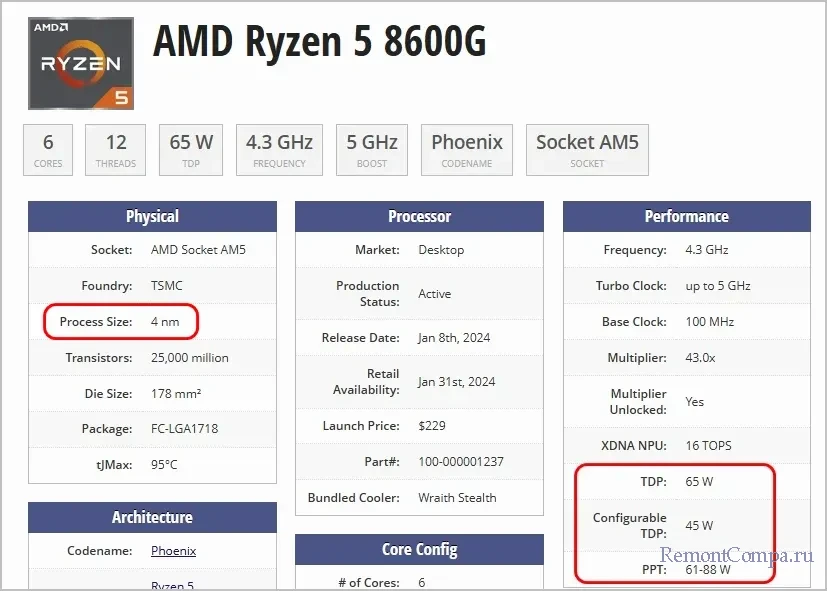The image size is (827, 591).
Task: Click the Physical section header
Action: pyautogui.click(x=152, y=216)
